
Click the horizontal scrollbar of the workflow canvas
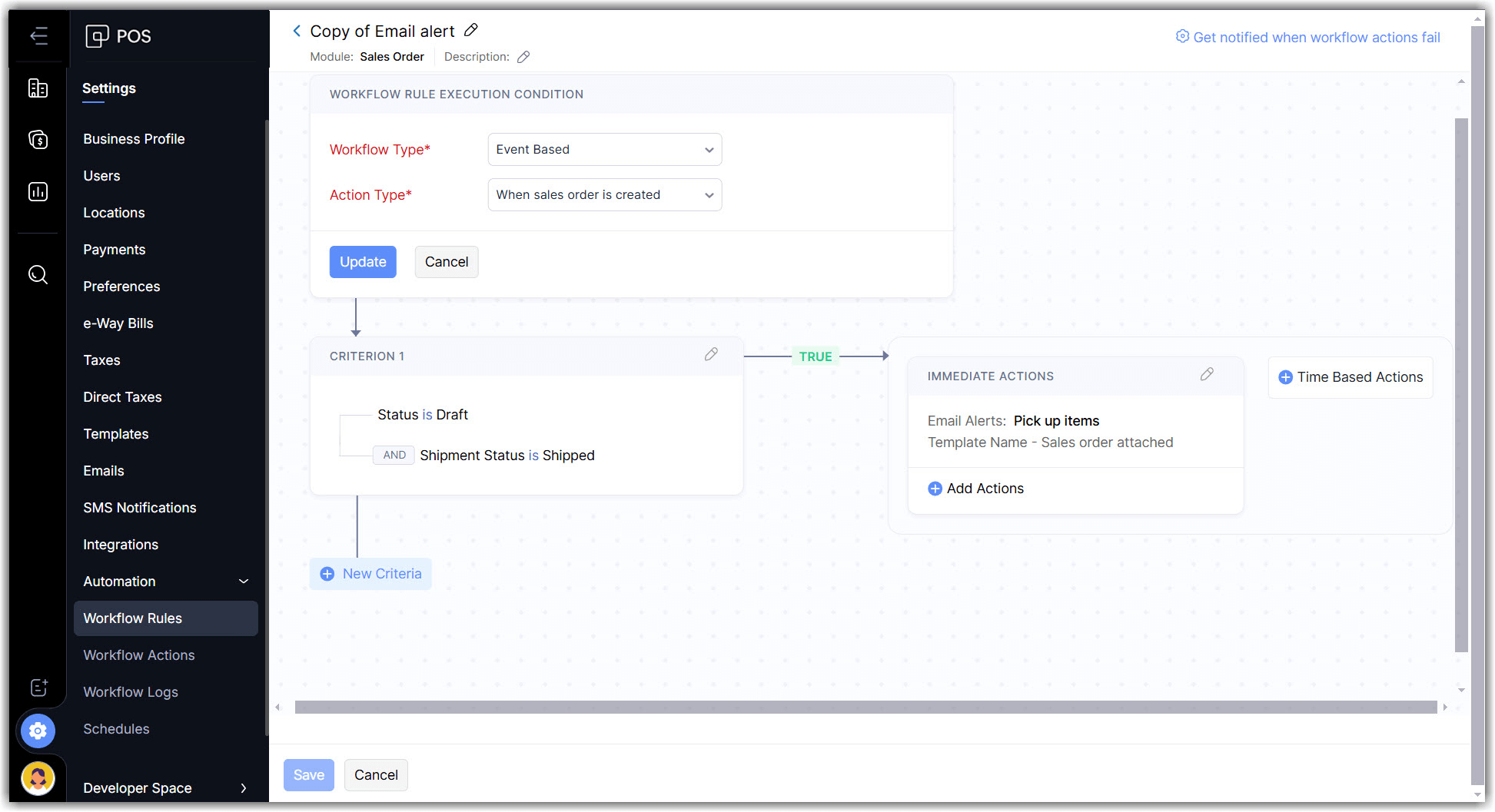click(865, 707)
